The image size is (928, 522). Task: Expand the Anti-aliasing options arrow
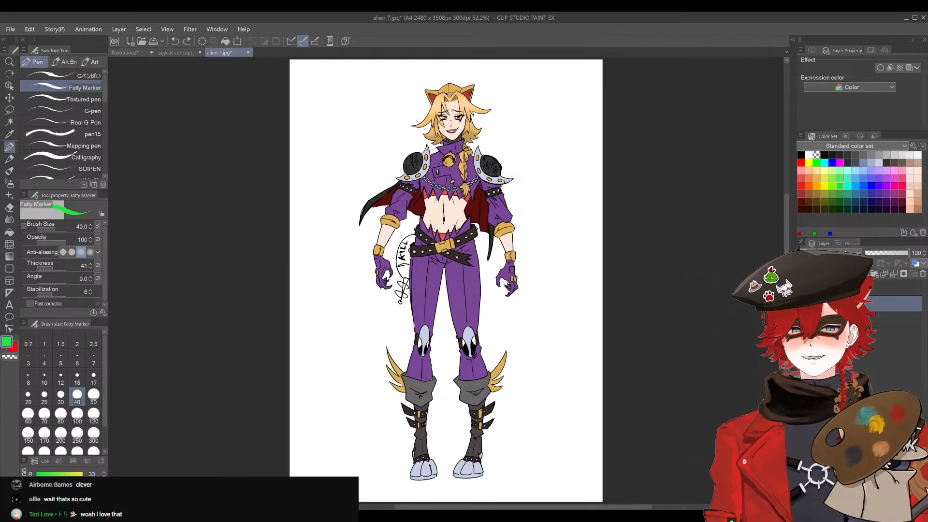point(99,252)
